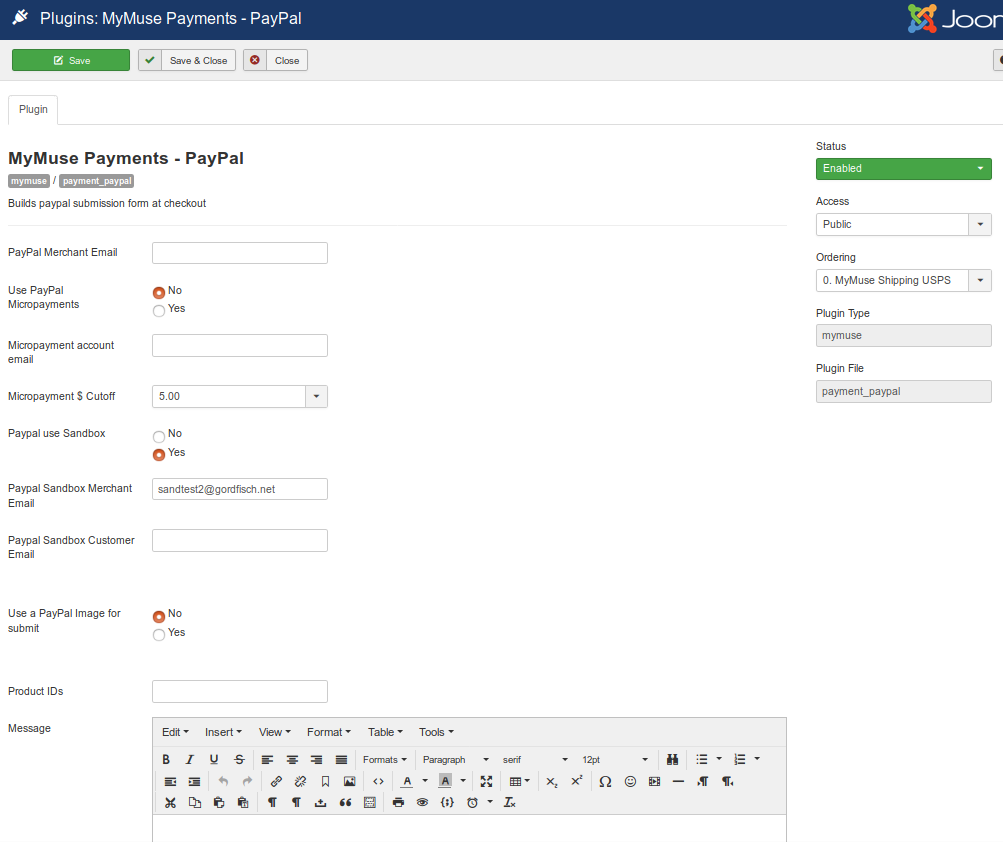Enable Paypal use Sandbox option
The height and width of the screenshot is (842, 1003).
158,453
